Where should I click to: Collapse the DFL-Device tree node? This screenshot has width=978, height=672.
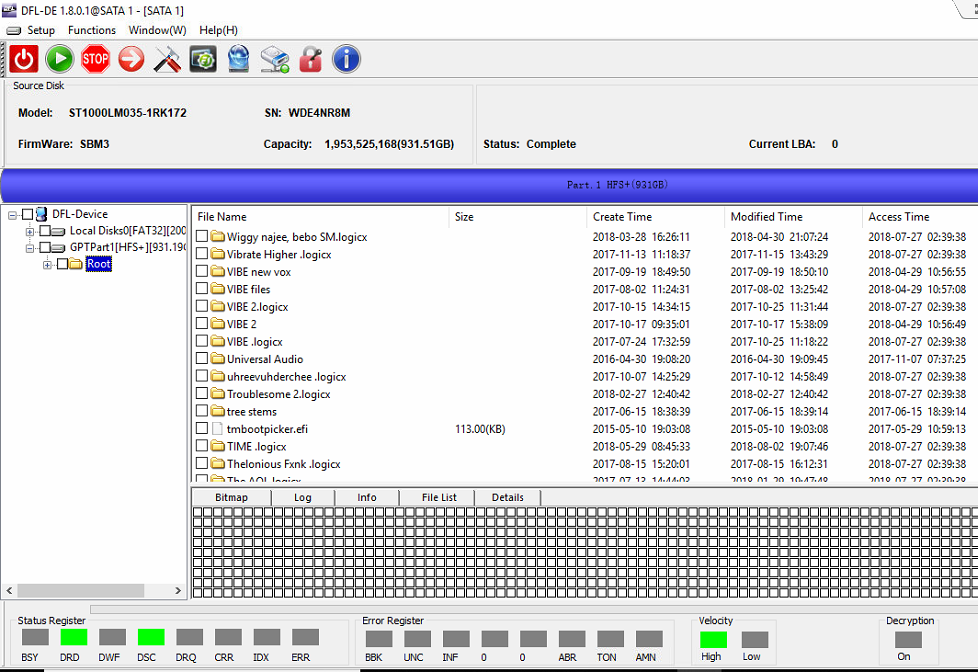pyautogui.click(x=12, y=215)
